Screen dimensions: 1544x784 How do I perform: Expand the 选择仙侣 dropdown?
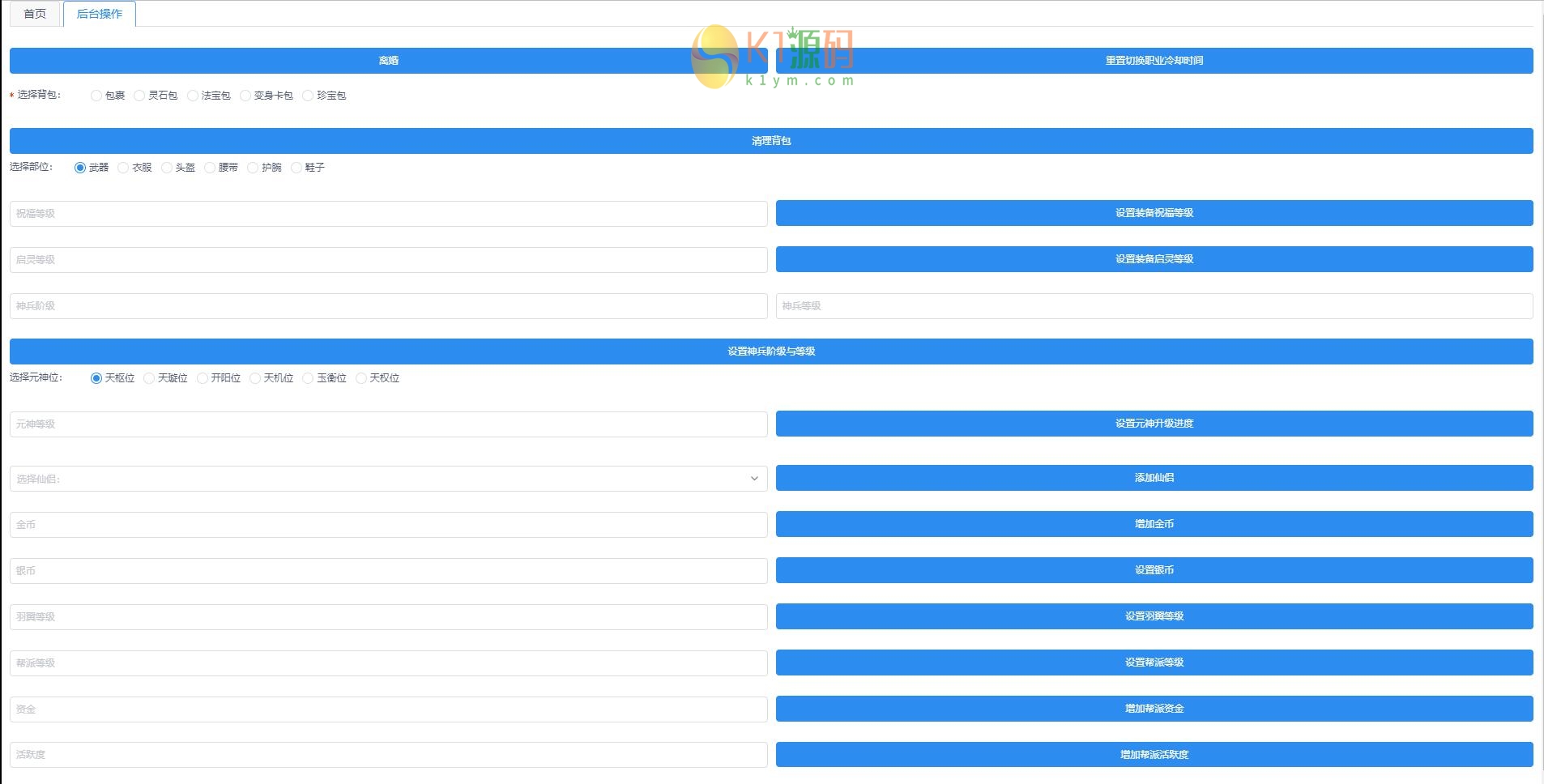(x=388, y=479)
